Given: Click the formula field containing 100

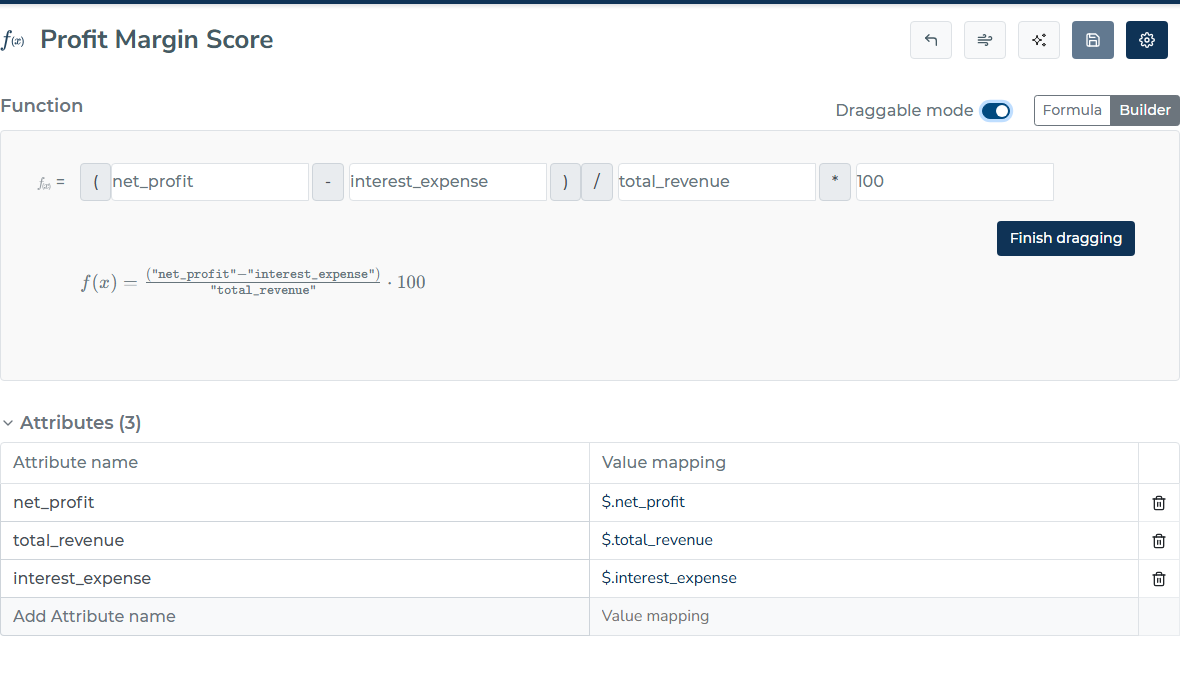Looking at the screenshot, I should point(954,182).
